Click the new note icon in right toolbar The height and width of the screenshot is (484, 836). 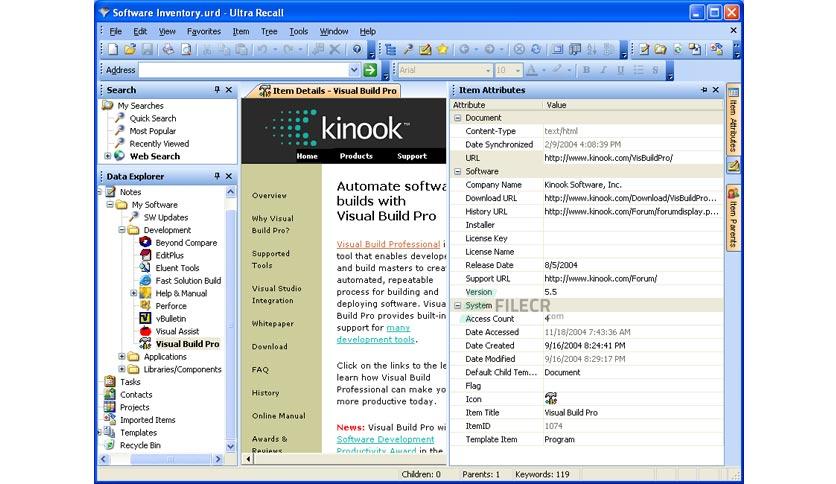coord(644,50)
